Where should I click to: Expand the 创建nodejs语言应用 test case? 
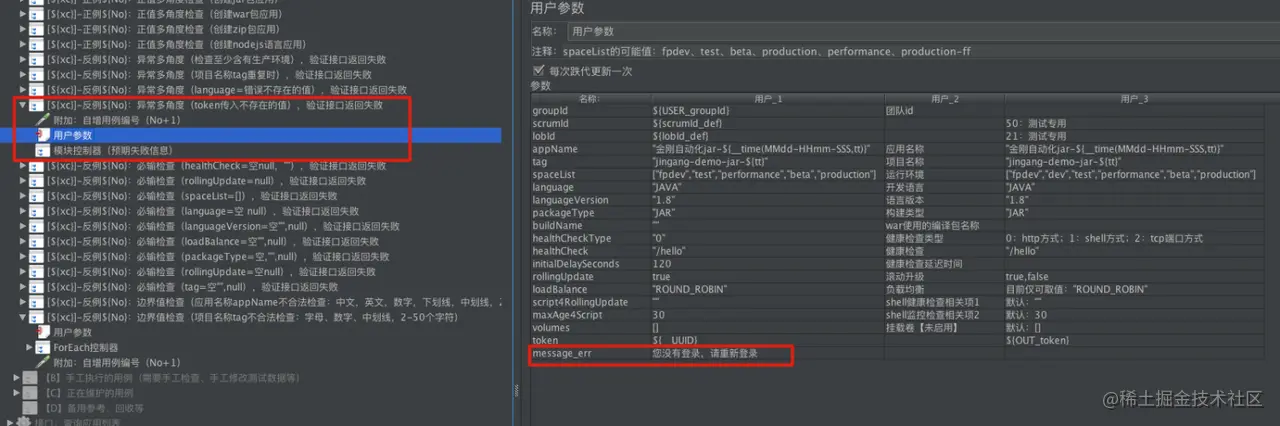pyautogui.click(x=23, y=46)
